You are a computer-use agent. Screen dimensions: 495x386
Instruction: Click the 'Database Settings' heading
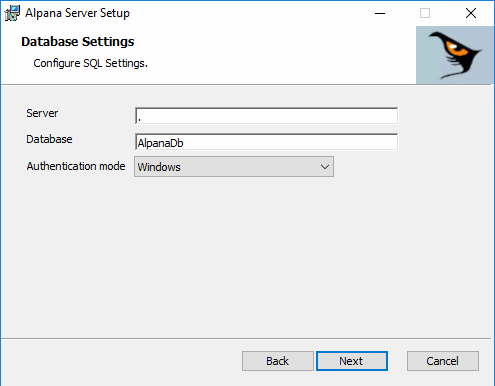pyautogui.click(x=78, y=42)
